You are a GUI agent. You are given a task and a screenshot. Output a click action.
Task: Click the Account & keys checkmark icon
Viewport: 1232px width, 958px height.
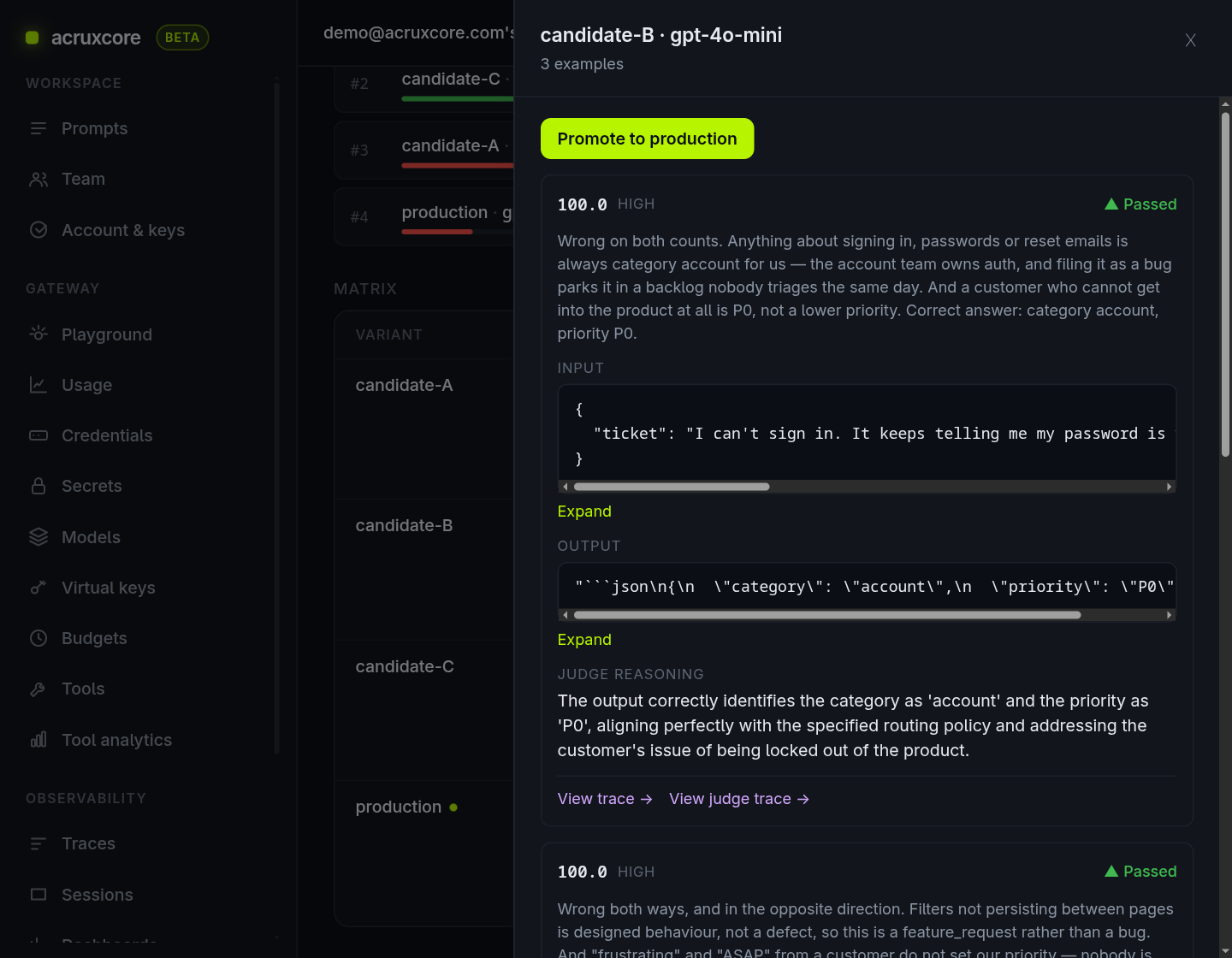[38, 230]
